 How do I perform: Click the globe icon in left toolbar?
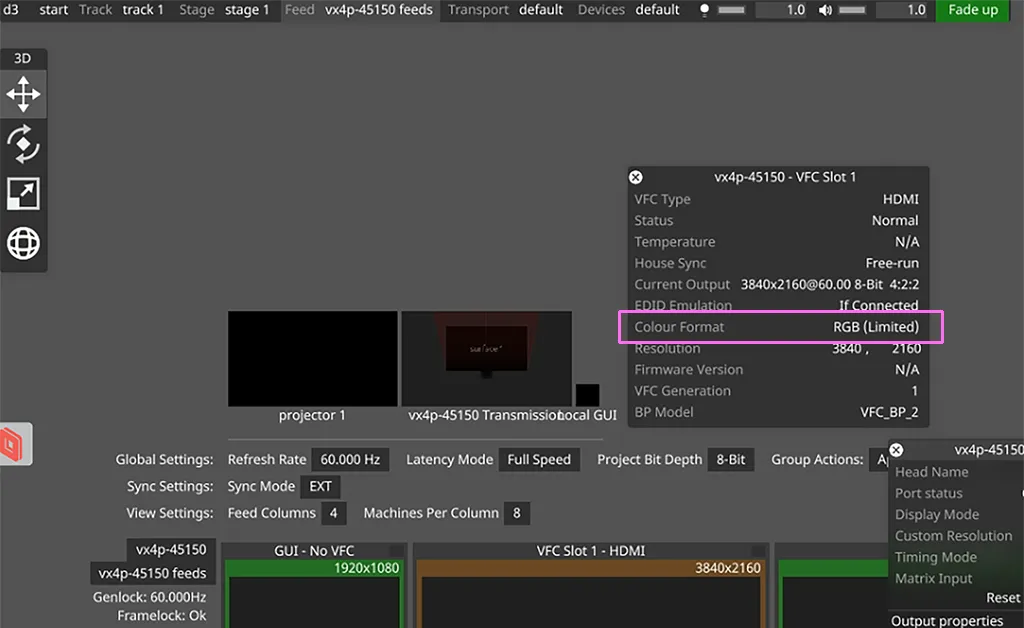tap(23, 243)
